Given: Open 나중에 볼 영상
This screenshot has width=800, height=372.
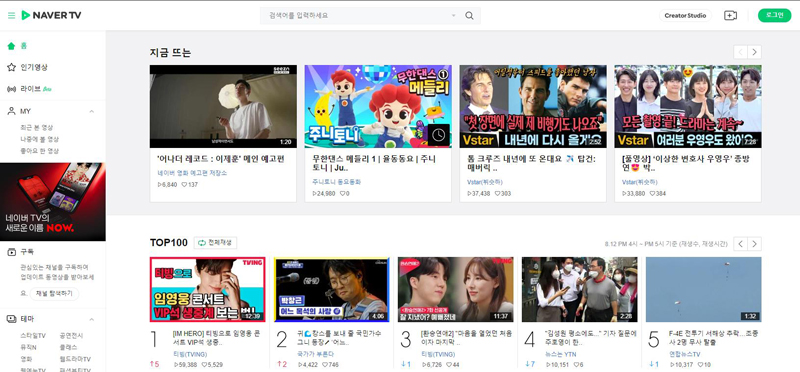Looking at the screenshot, I should 39,139.
